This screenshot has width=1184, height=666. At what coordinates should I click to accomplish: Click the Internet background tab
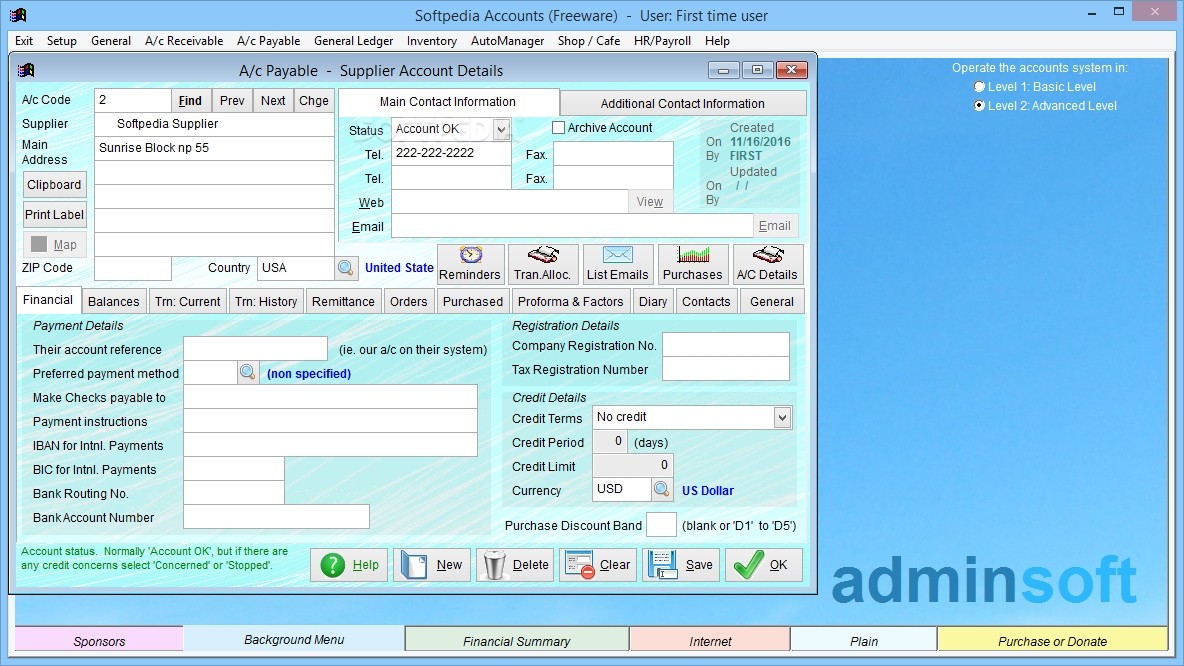(710, 641)
